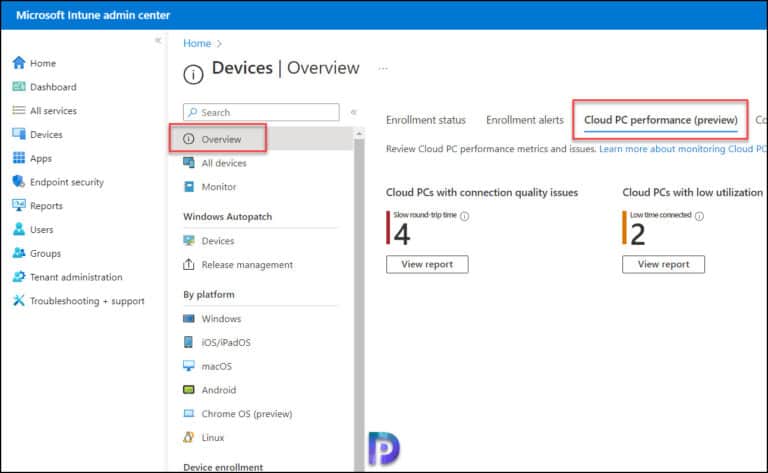
Task: Click the Devices info icon beside page title
Action: point(193,74)
